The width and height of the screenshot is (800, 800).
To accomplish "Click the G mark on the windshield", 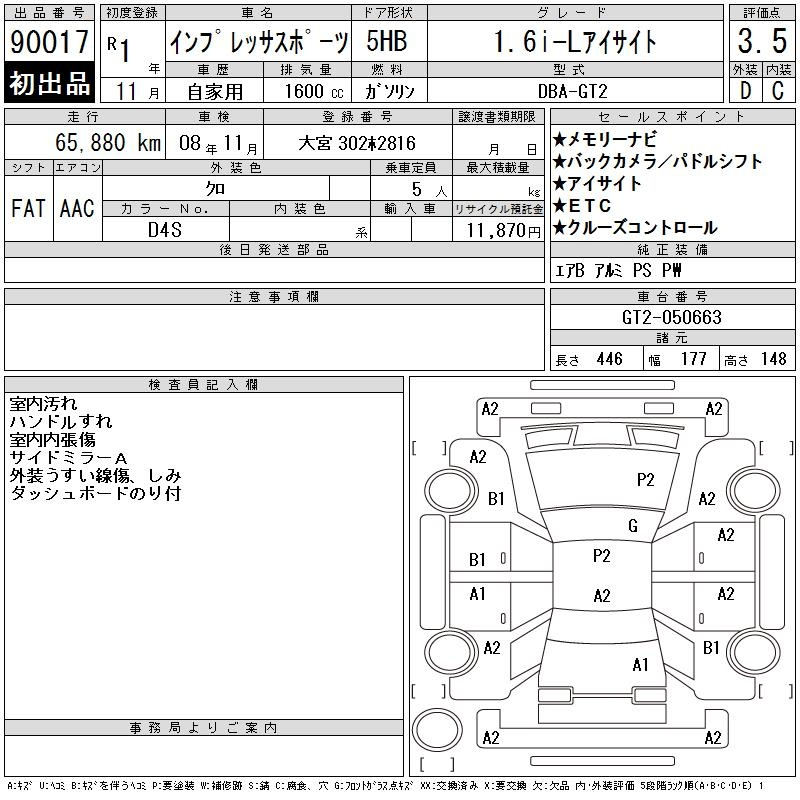I will click(632, 526).
